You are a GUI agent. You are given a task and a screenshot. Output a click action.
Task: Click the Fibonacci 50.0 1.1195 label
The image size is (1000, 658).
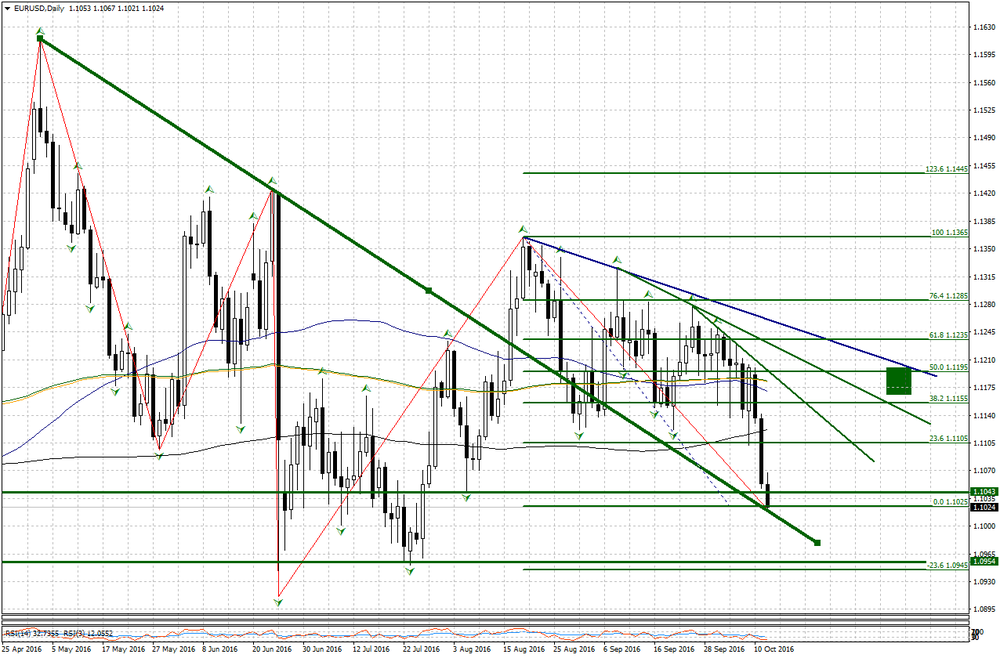coord(948,367)
